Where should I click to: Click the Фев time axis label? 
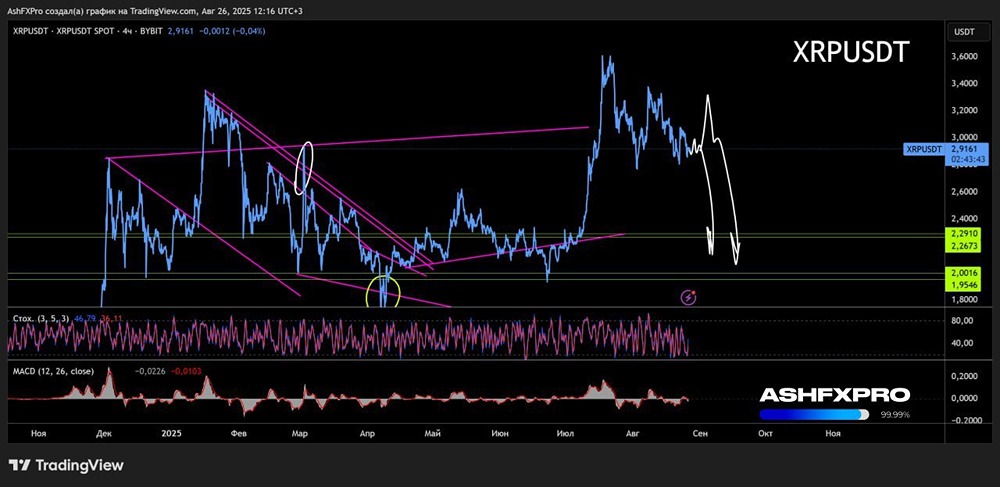239,433
